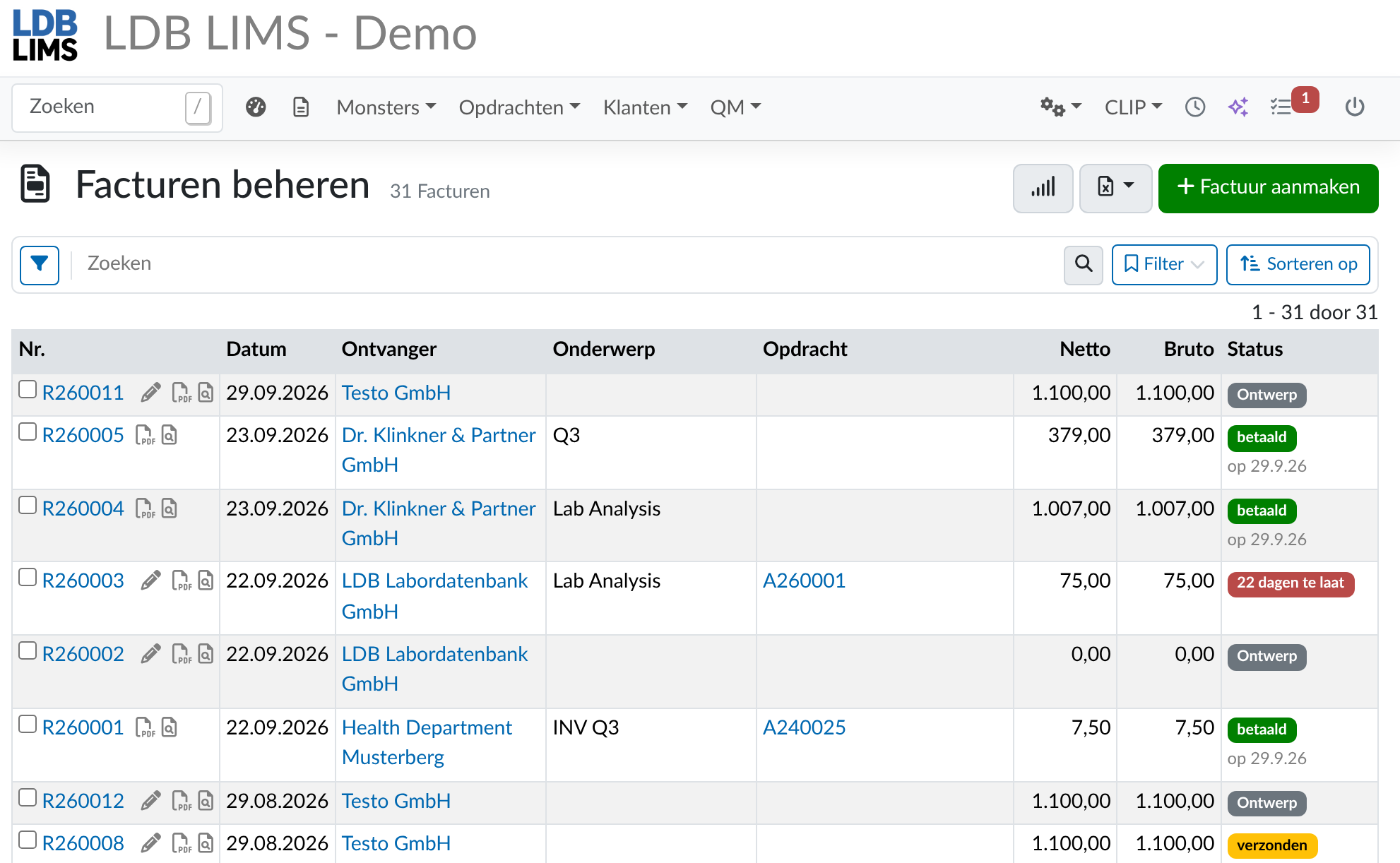Select checkbox for invoice R260002
The height and width of the screenshot is (863, 1400).
pos(28,650)
